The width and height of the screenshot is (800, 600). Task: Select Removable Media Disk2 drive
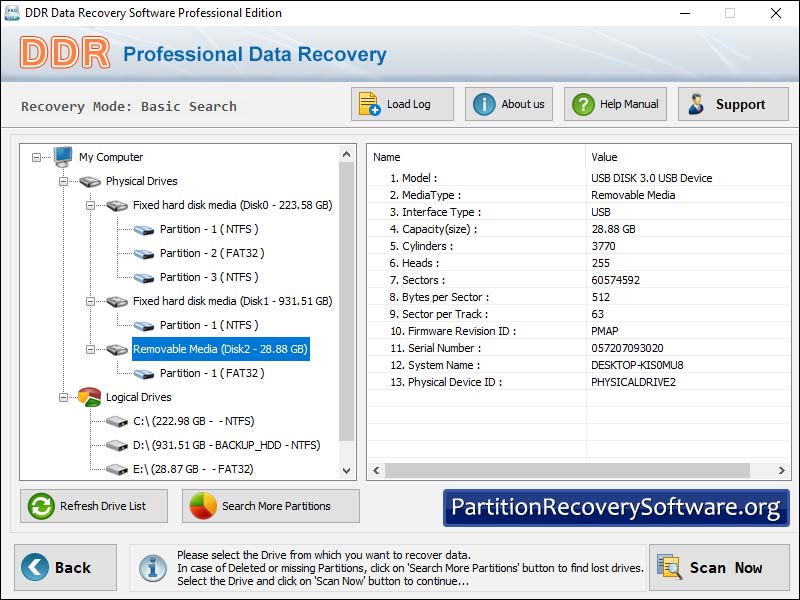pos(220,349)
